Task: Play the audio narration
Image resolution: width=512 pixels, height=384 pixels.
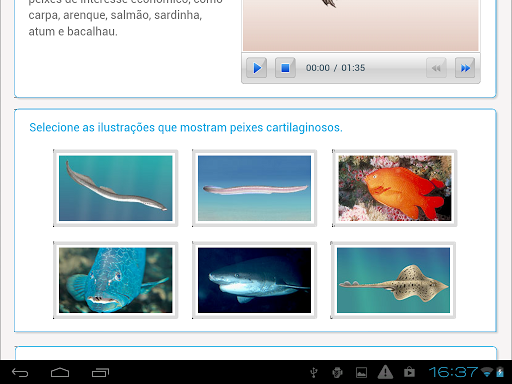Action: [x=256, y=68]
